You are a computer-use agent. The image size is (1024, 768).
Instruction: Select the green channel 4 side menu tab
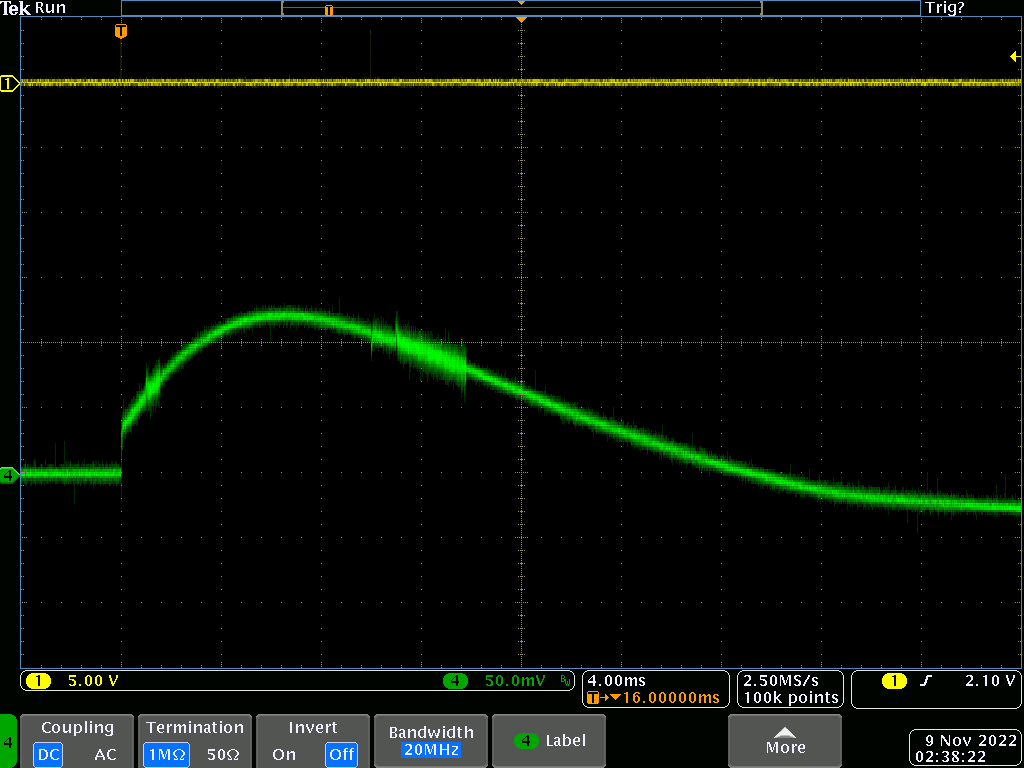tap(8, 742)
